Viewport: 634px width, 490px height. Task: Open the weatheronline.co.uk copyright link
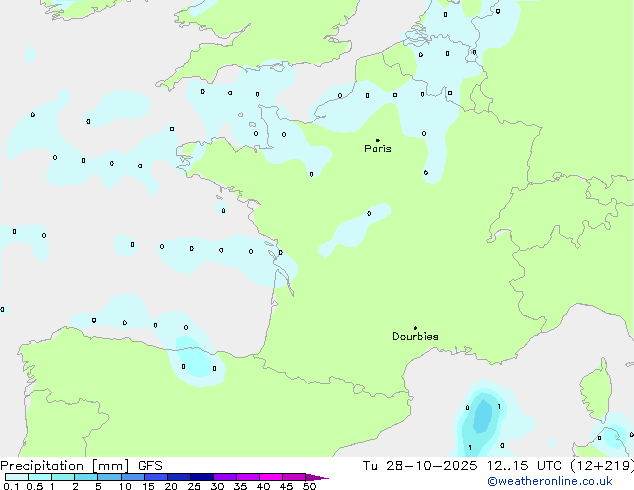550,482
